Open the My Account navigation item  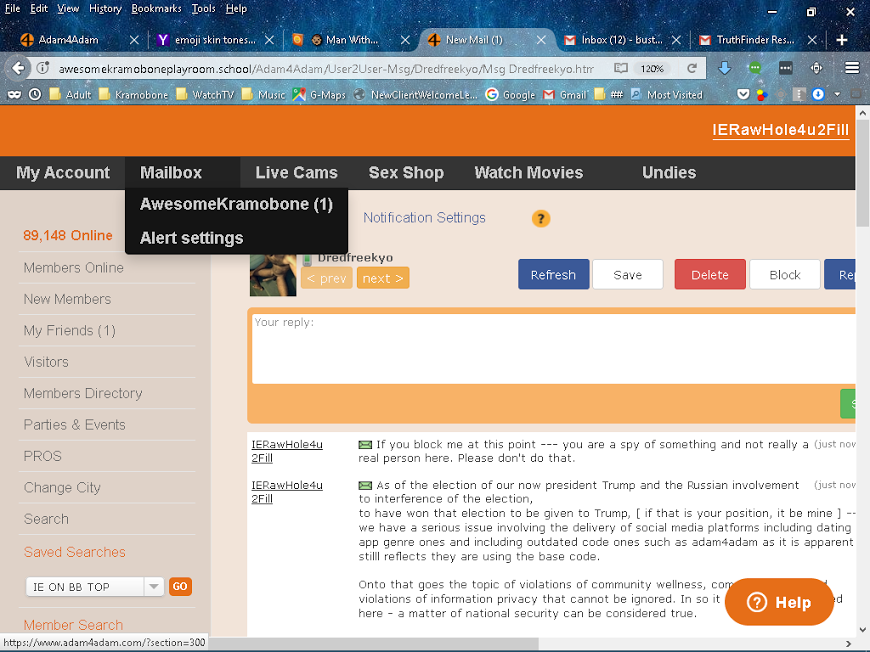click(63, 173)
